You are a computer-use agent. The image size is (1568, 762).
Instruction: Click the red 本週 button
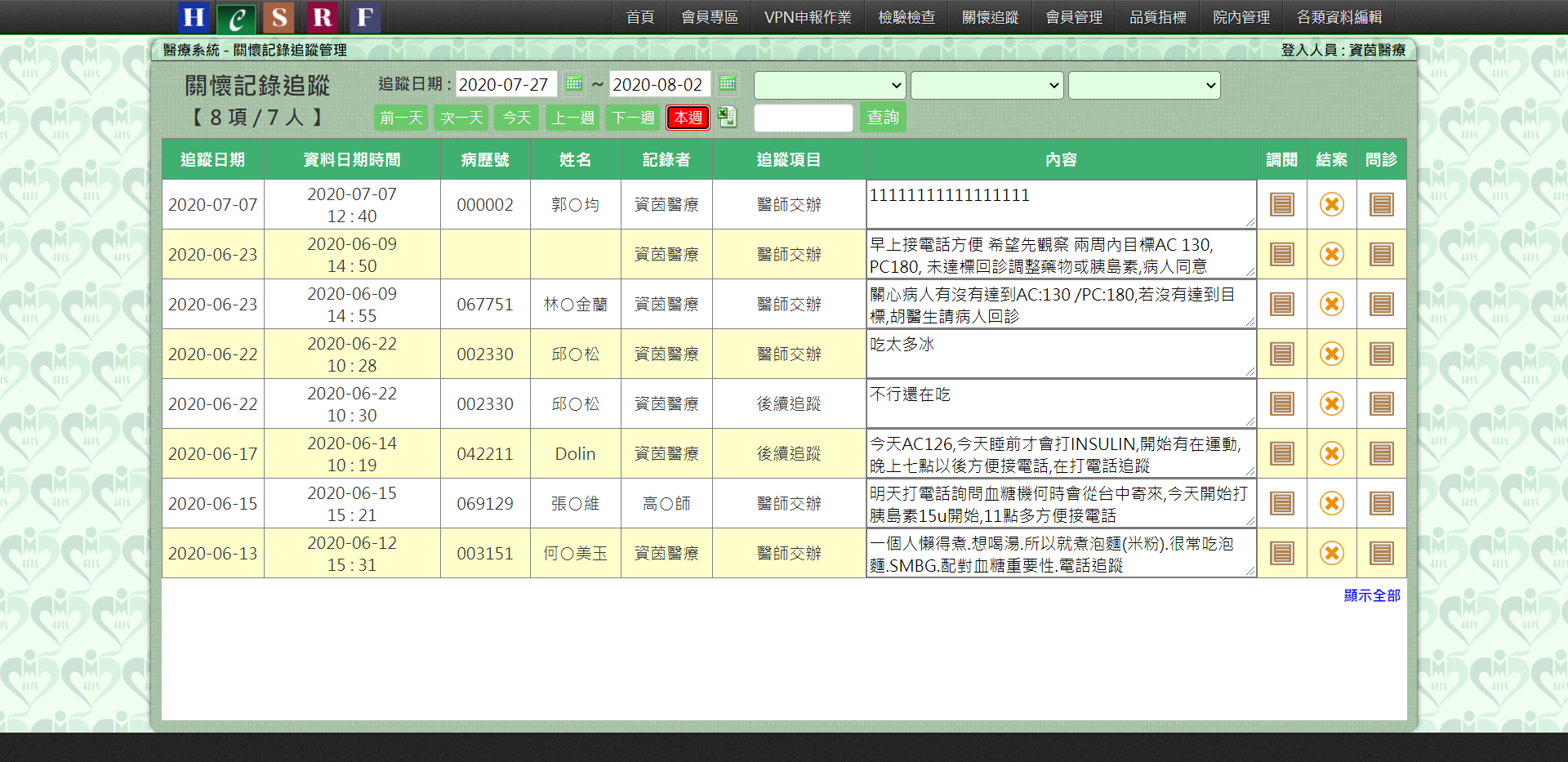[688, 118]
